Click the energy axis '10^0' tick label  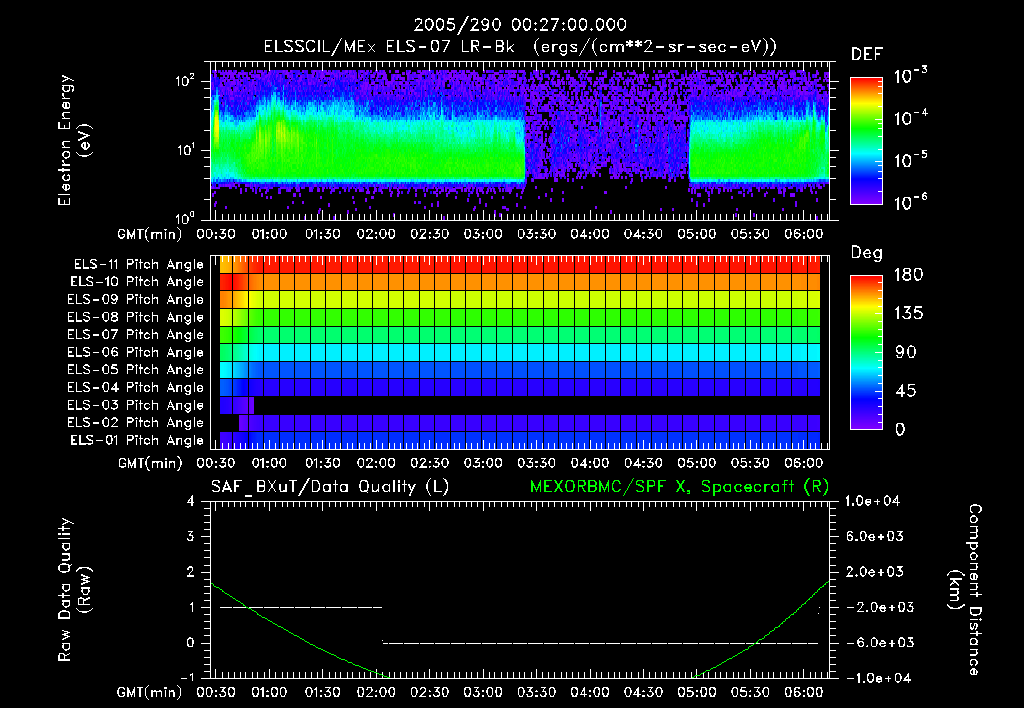(x=185, y=217)
